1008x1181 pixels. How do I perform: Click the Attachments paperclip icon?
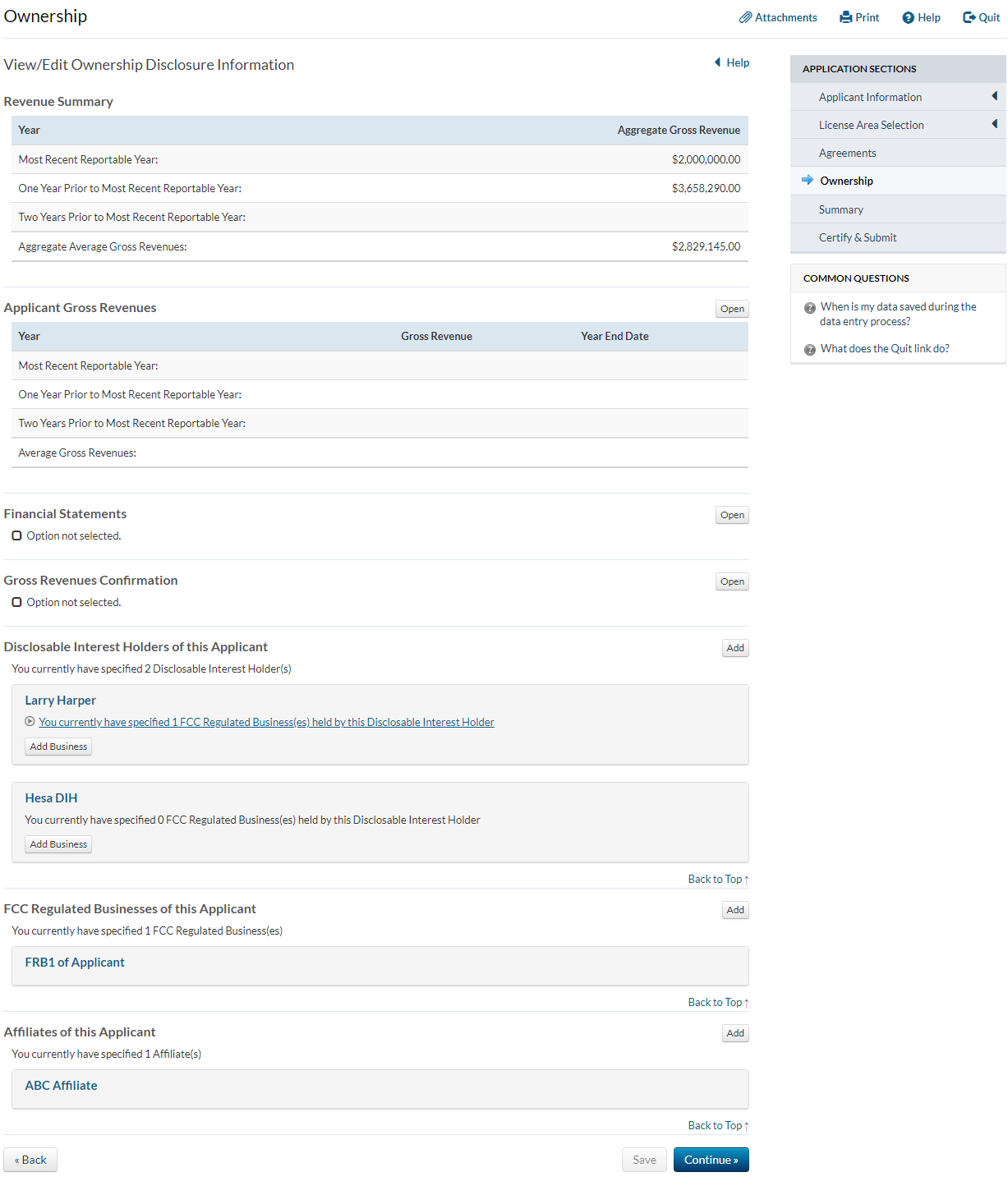(x=745, y=17)
